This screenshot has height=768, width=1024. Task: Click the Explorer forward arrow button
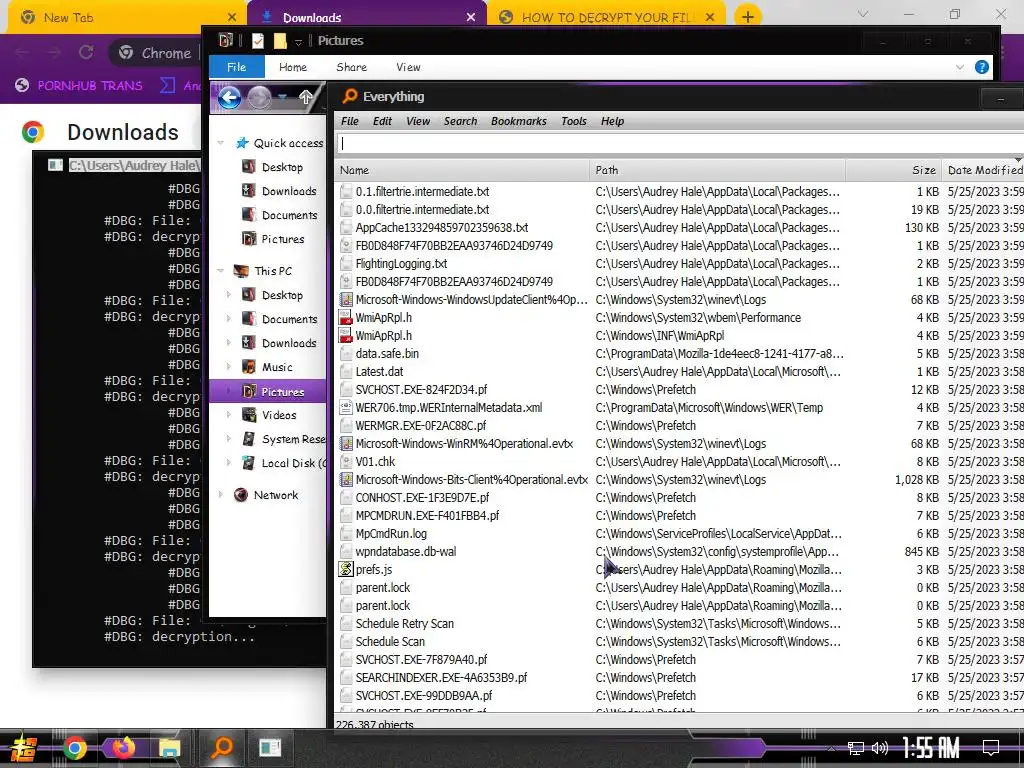click(x=259, y=99)
